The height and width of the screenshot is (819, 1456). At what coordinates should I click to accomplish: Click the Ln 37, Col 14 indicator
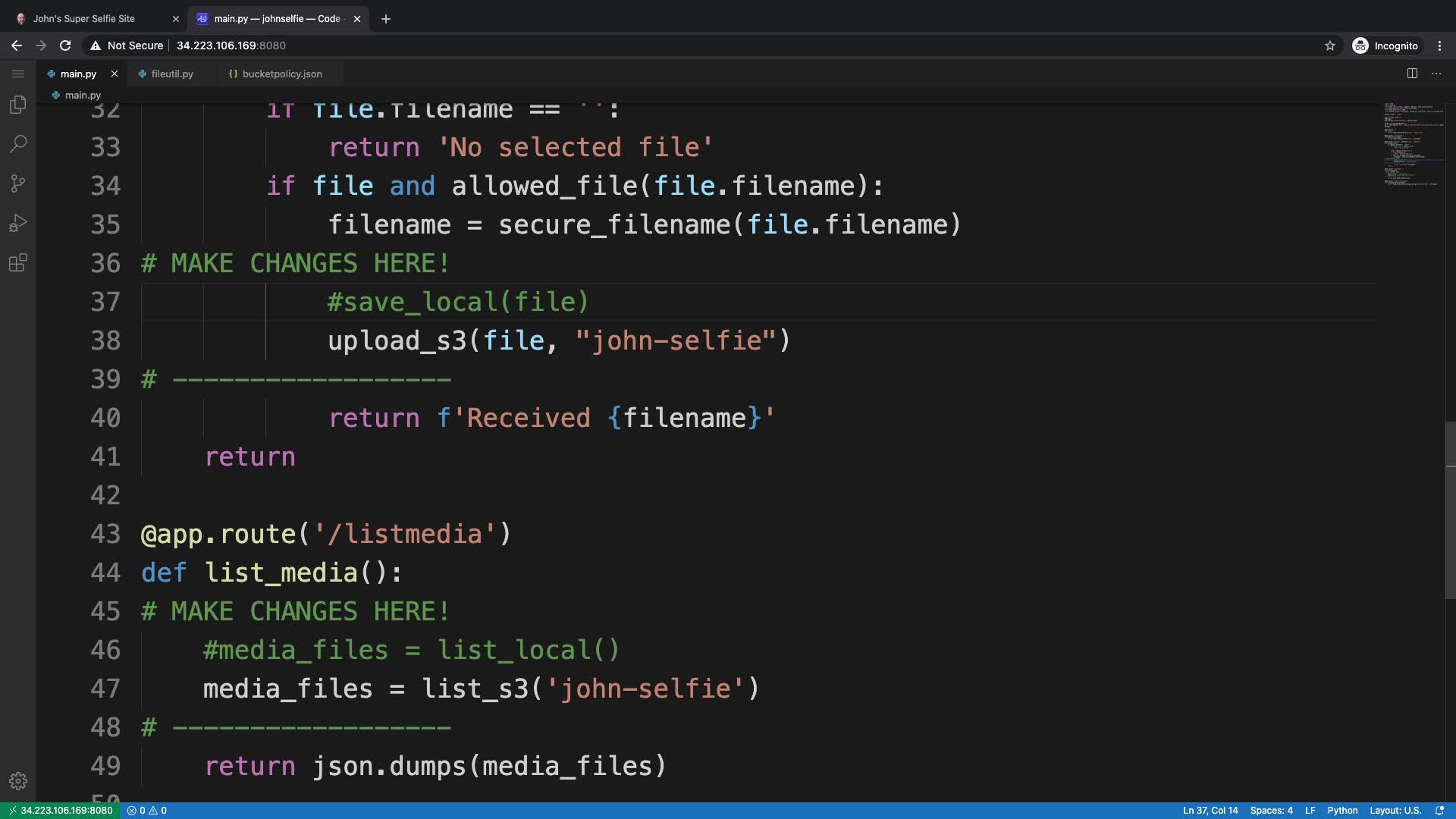[1210, 811]
